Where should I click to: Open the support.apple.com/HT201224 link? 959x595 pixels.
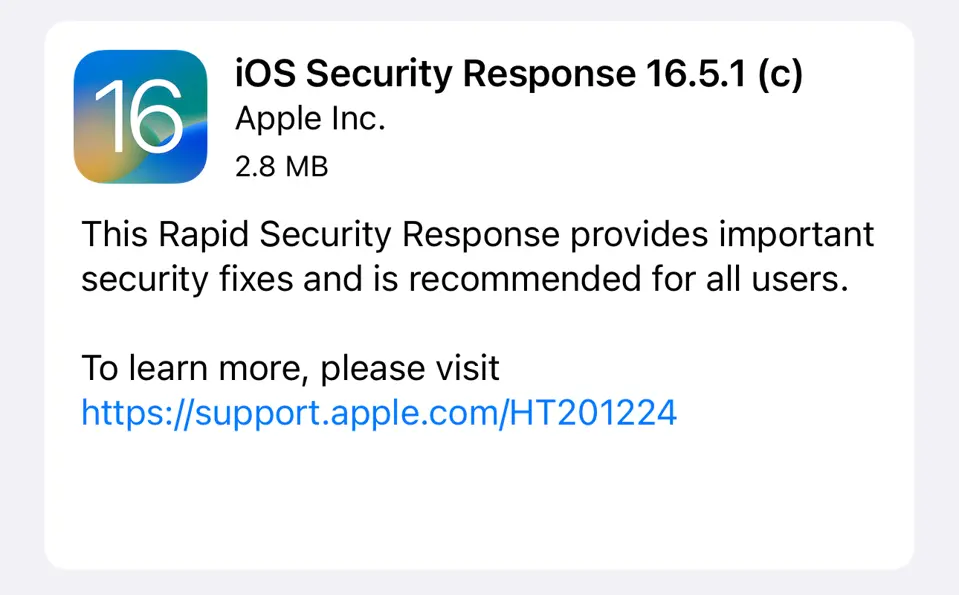(379, 412)
